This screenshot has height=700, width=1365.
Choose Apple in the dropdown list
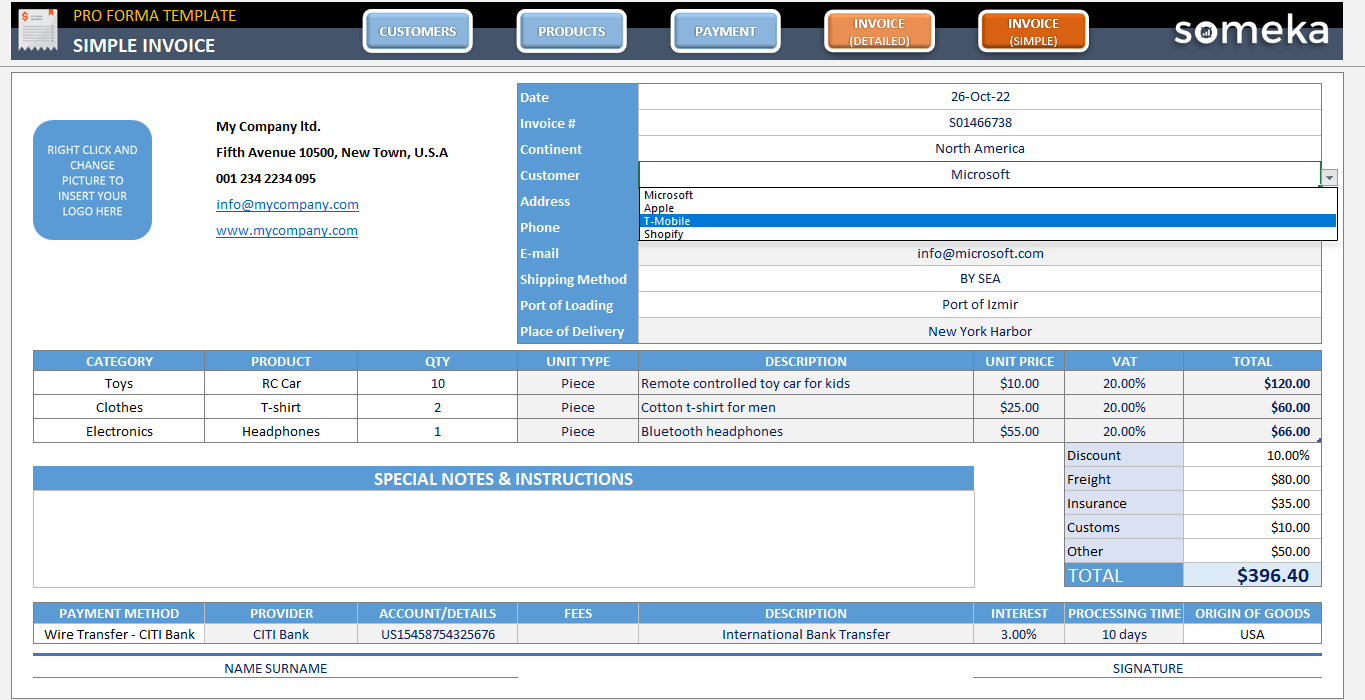click(x=659, y=208)
